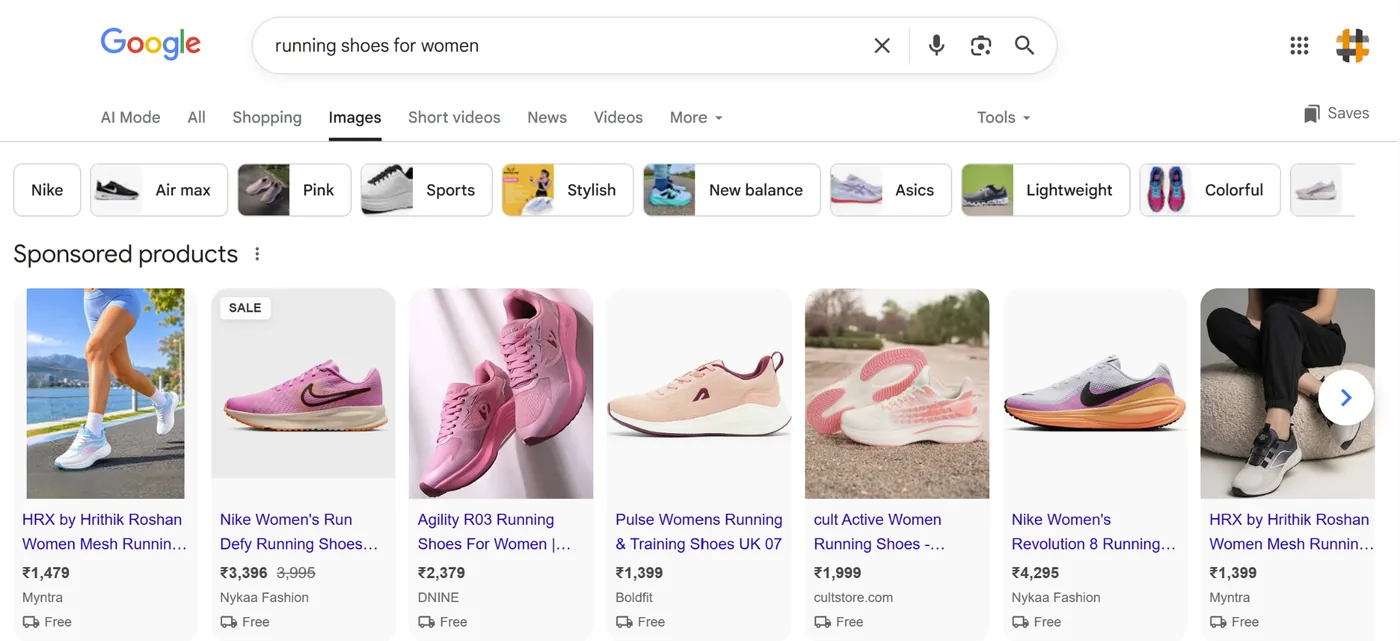Open the Myntra HRX Women Mesh ₹1,479 title link
The image size is (1400, 641).
[104, 532]
